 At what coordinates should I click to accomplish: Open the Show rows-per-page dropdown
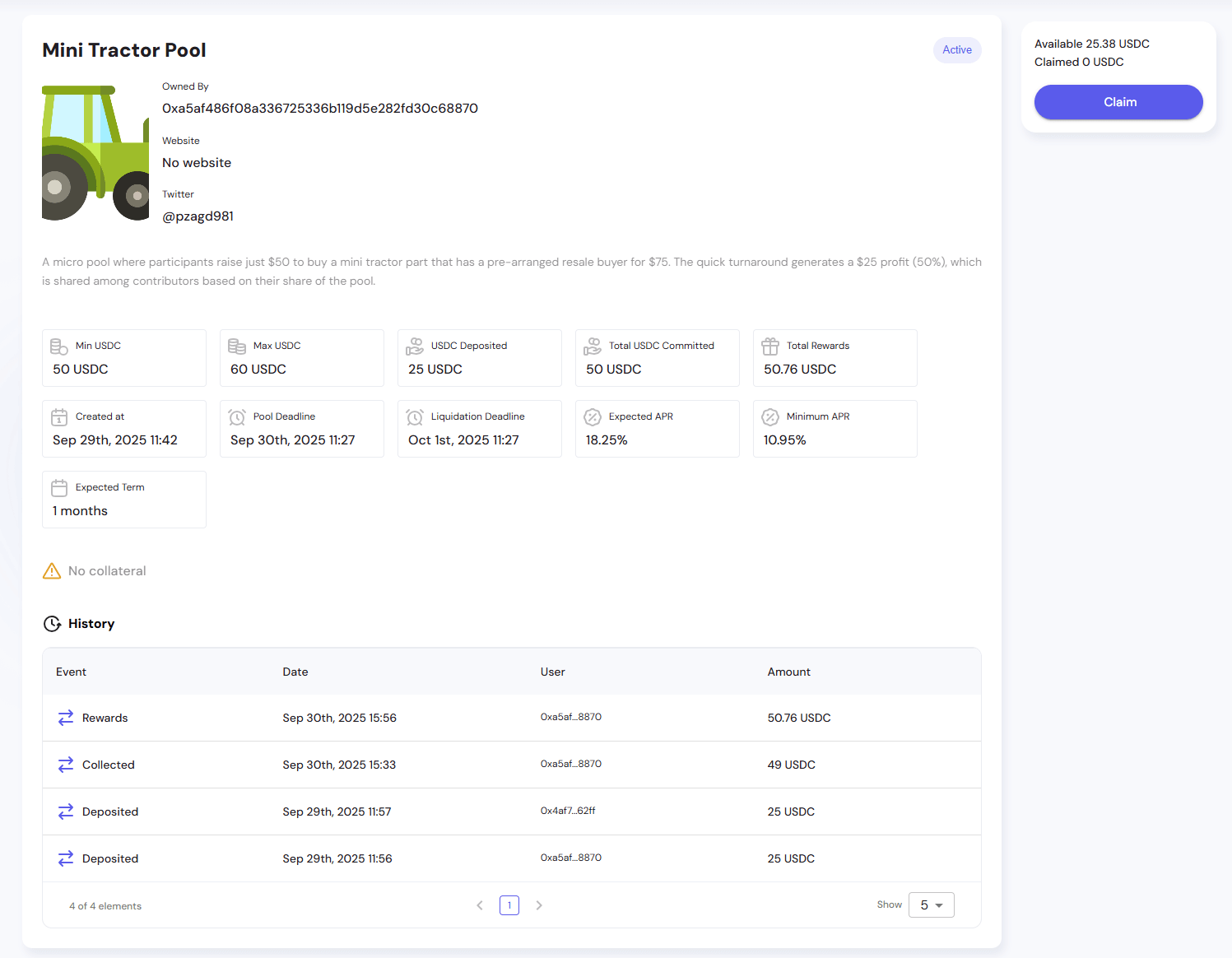[931, 905]
